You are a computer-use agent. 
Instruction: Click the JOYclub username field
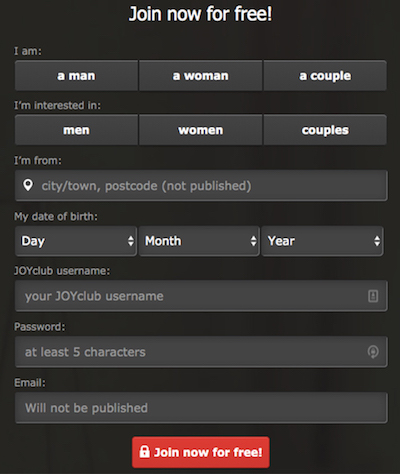click(201, 296)
